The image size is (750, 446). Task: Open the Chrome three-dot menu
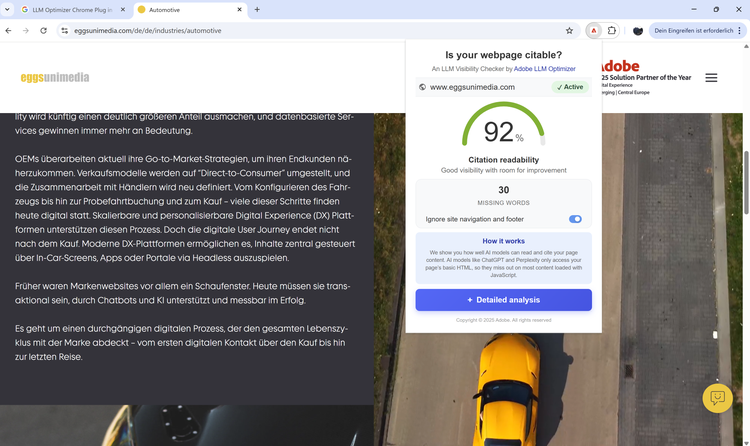pyautogui.click(x=739, y=31)
